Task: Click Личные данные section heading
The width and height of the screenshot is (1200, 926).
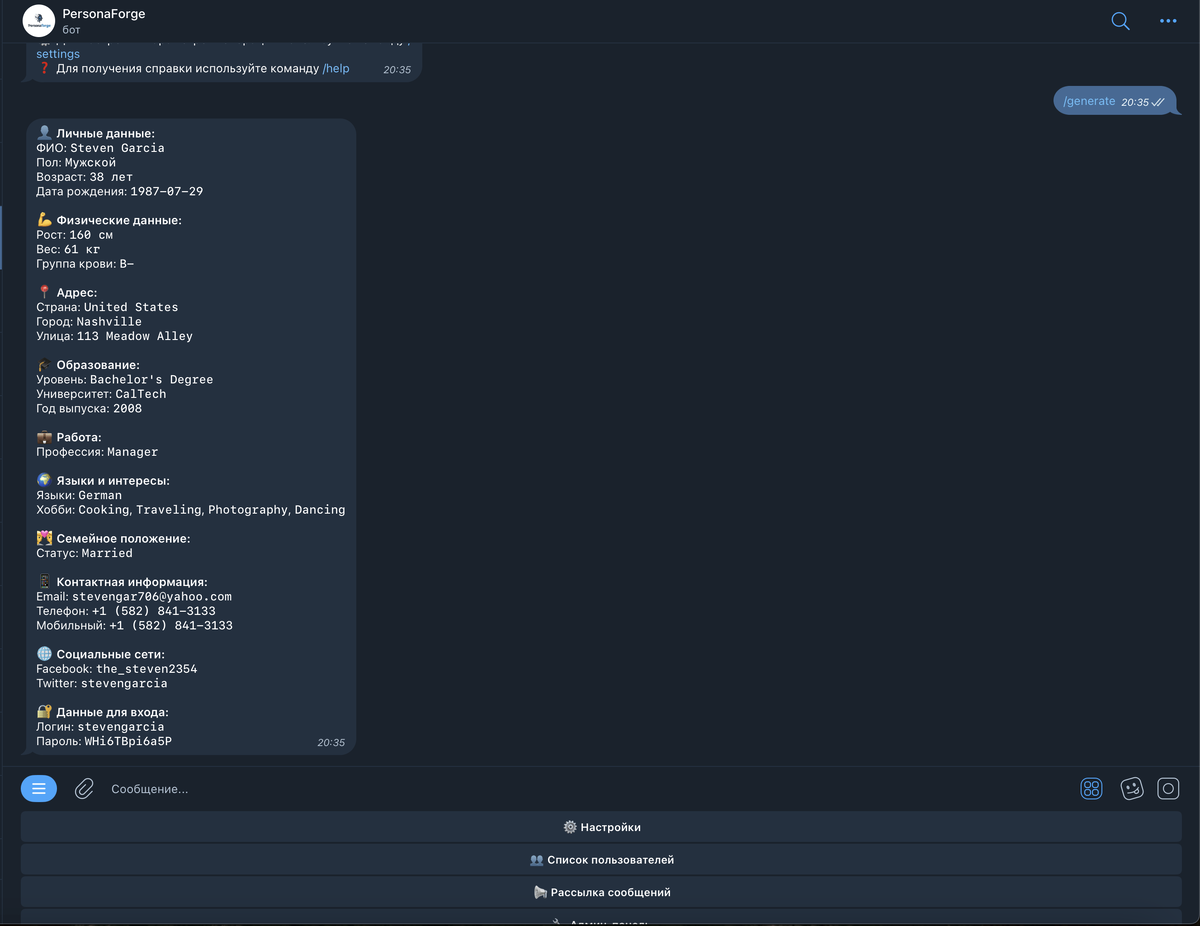Action: [x=105, y=133]
